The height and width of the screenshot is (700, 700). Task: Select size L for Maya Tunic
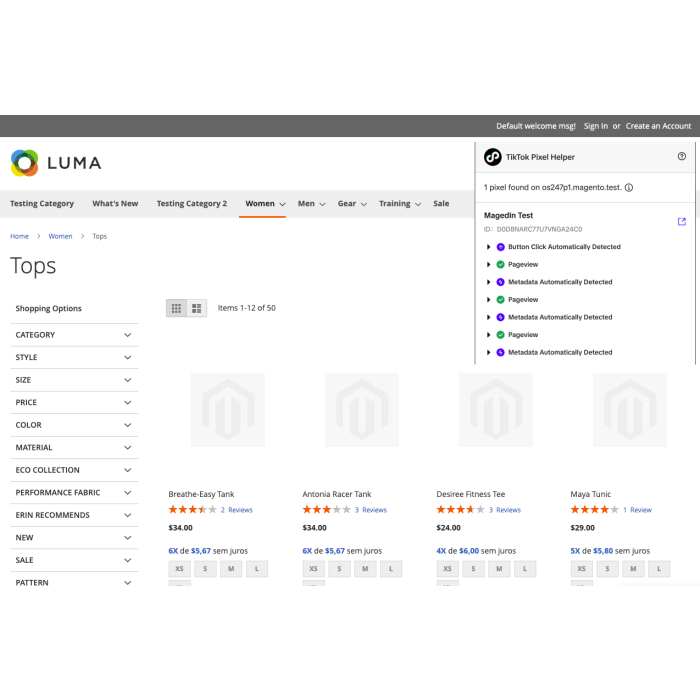tap(659, 569)
